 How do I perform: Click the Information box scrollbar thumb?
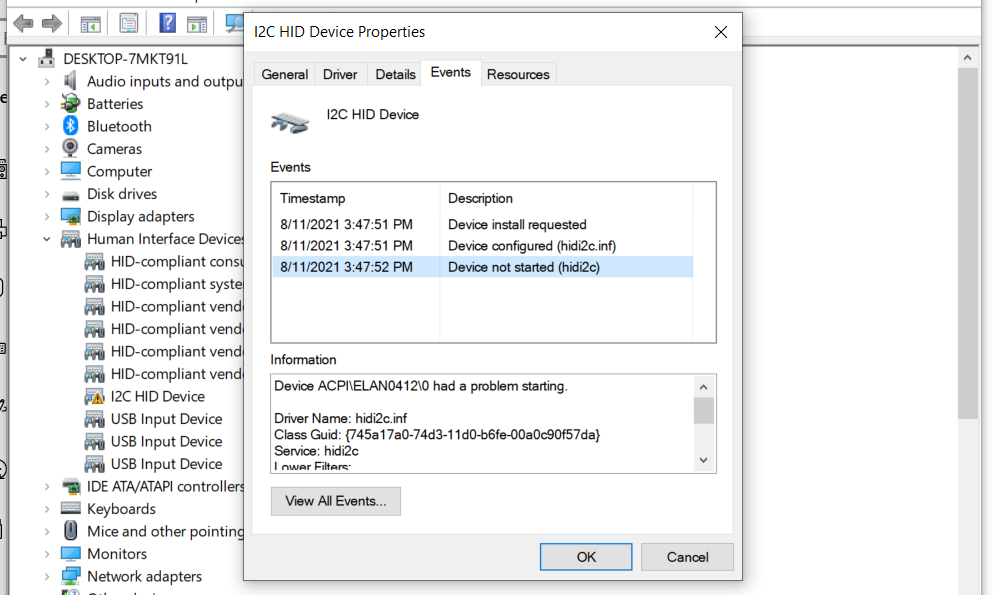tap(704, 410)
